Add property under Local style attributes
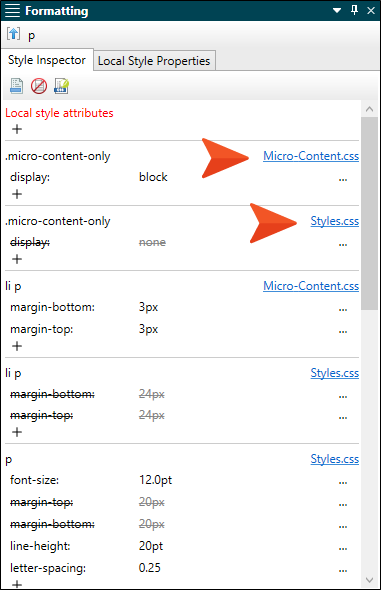 pyautogui.click(x=17, y=129)
